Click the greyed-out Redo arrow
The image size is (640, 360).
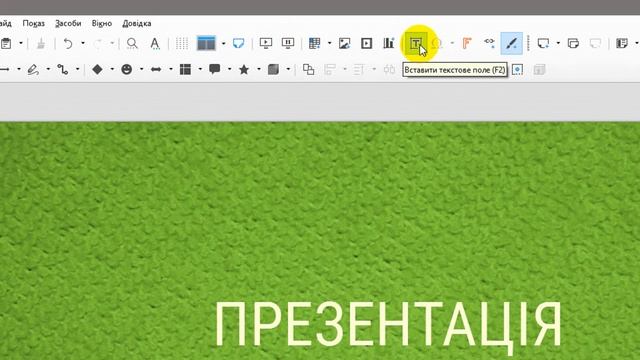click(98, 43)
